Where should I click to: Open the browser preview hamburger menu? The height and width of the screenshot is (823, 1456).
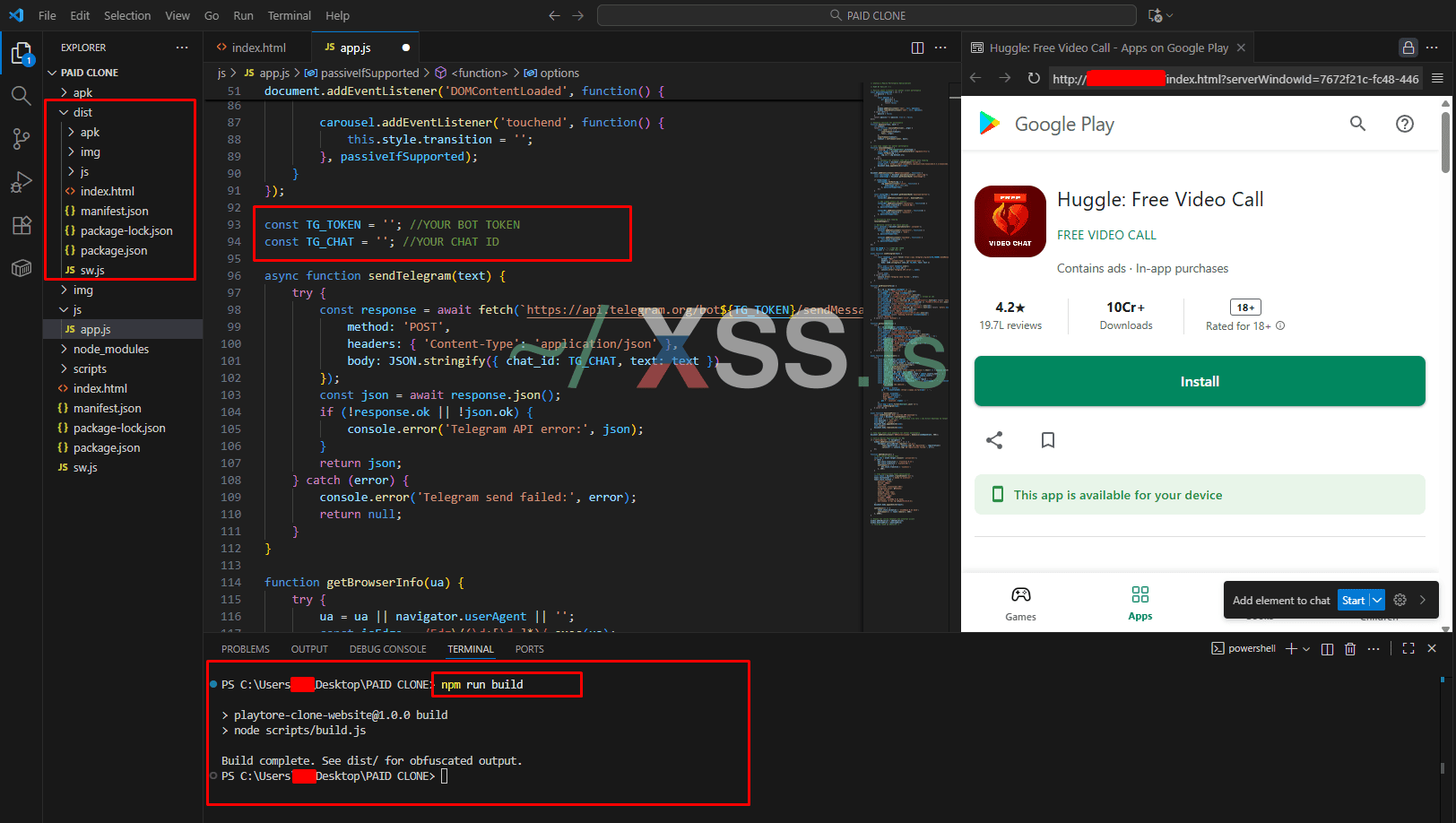click(1437, 78)
